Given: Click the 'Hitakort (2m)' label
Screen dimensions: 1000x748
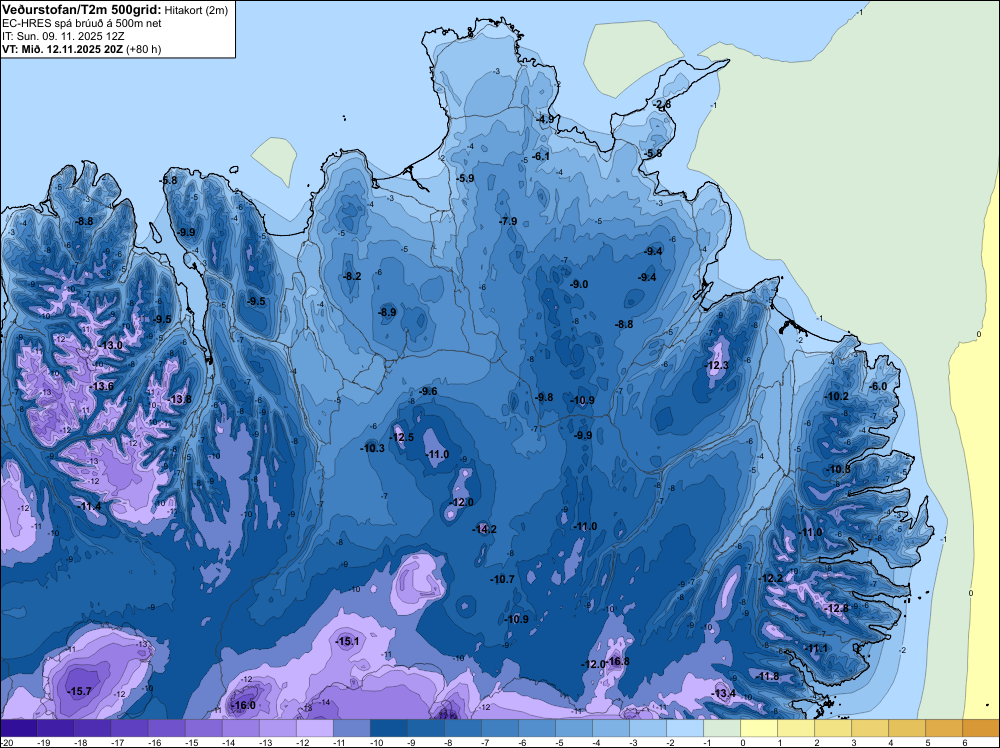Looking at the screenshot, I should pos(196,10).
